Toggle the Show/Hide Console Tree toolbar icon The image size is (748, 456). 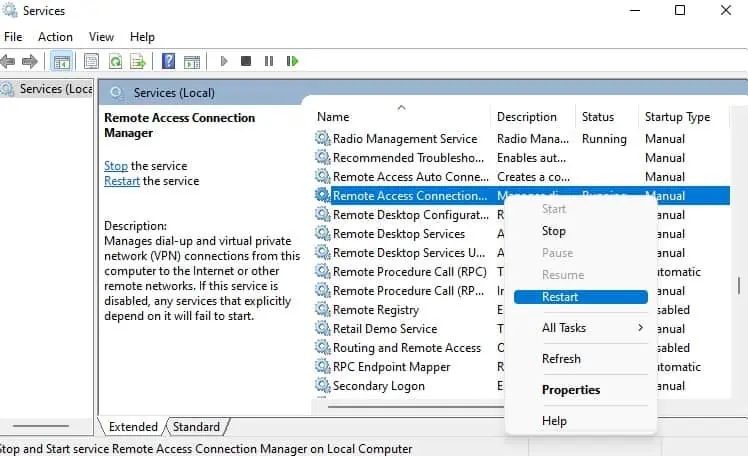62,61
